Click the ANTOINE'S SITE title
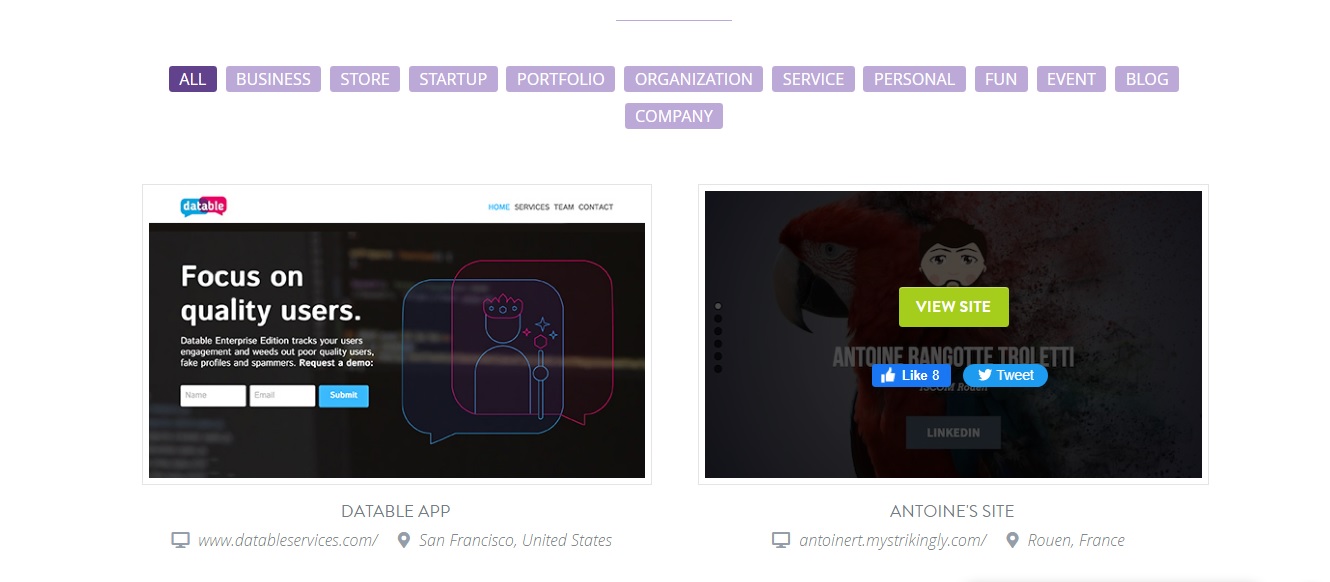The image size is (1330, 582). 953,511
